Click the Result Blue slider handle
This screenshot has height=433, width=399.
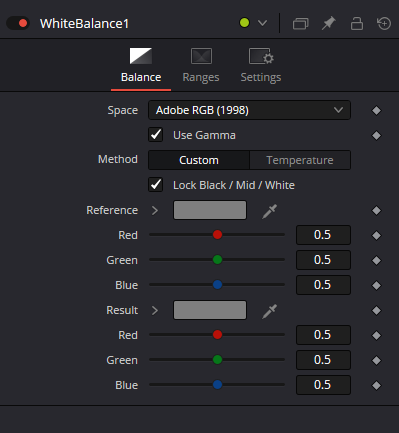217,385
